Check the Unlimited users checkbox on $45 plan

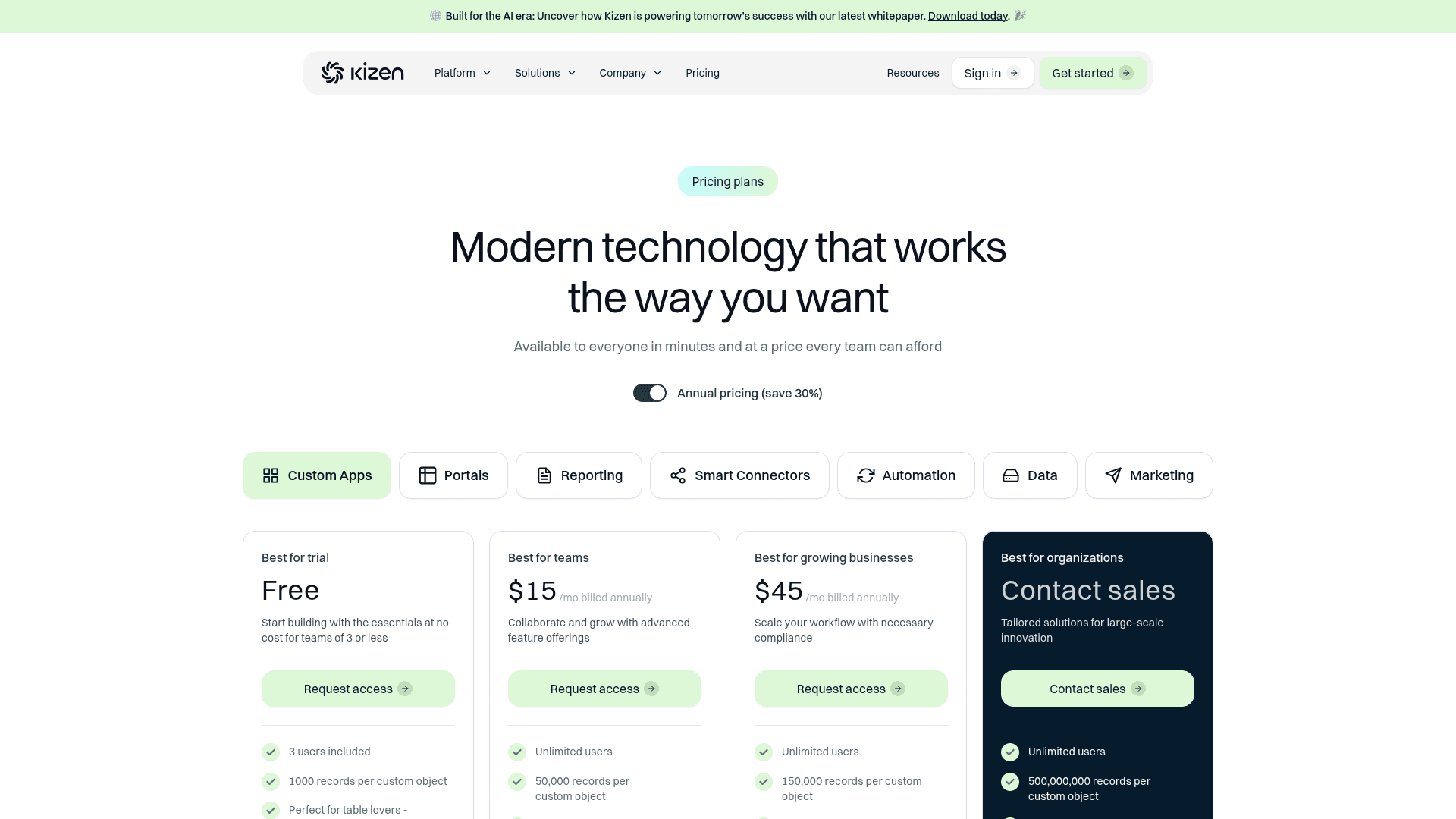click(x=763, y=751)
